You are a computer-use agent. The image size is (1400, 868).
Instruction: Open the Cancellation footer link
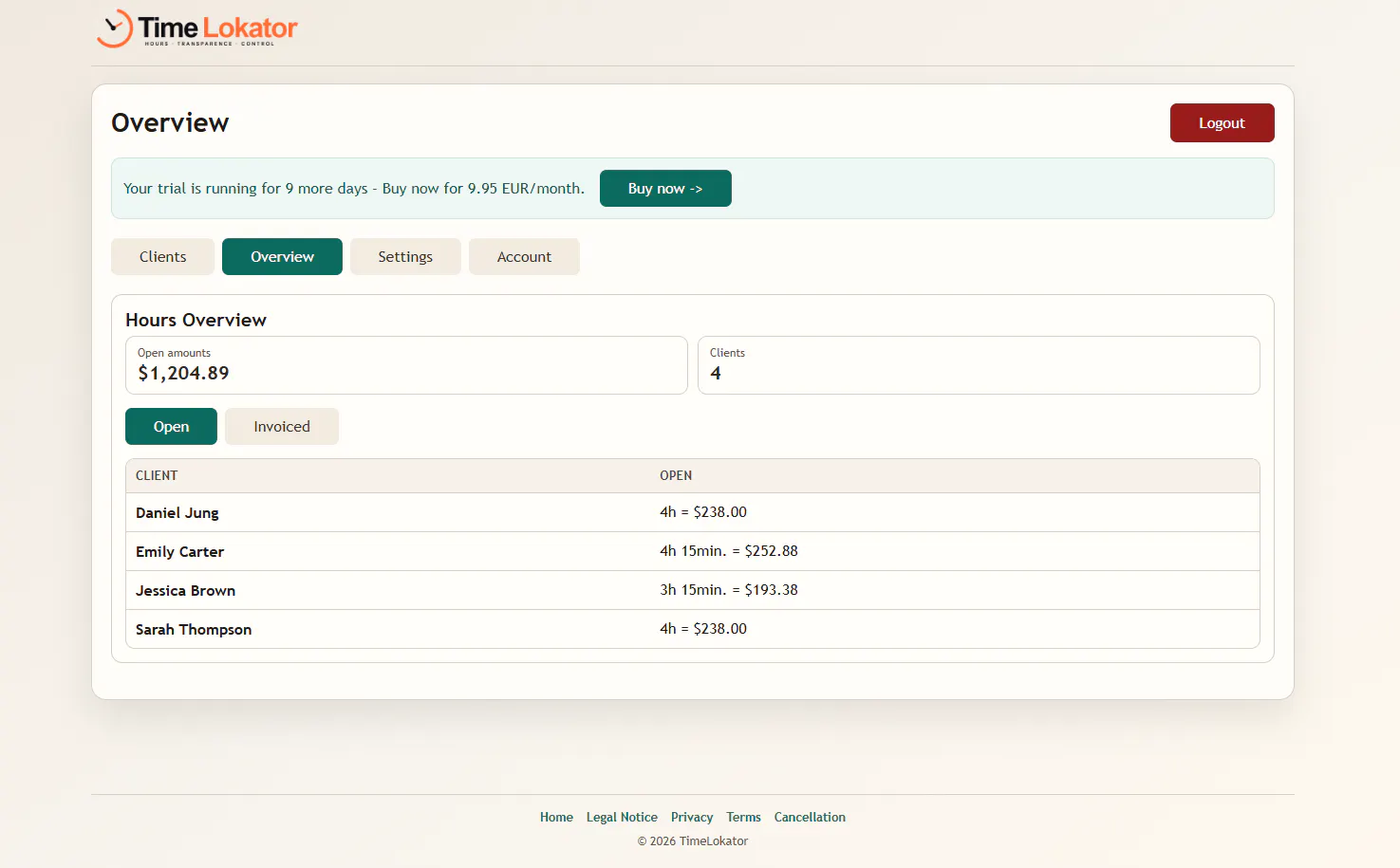[x=810, y=817]
